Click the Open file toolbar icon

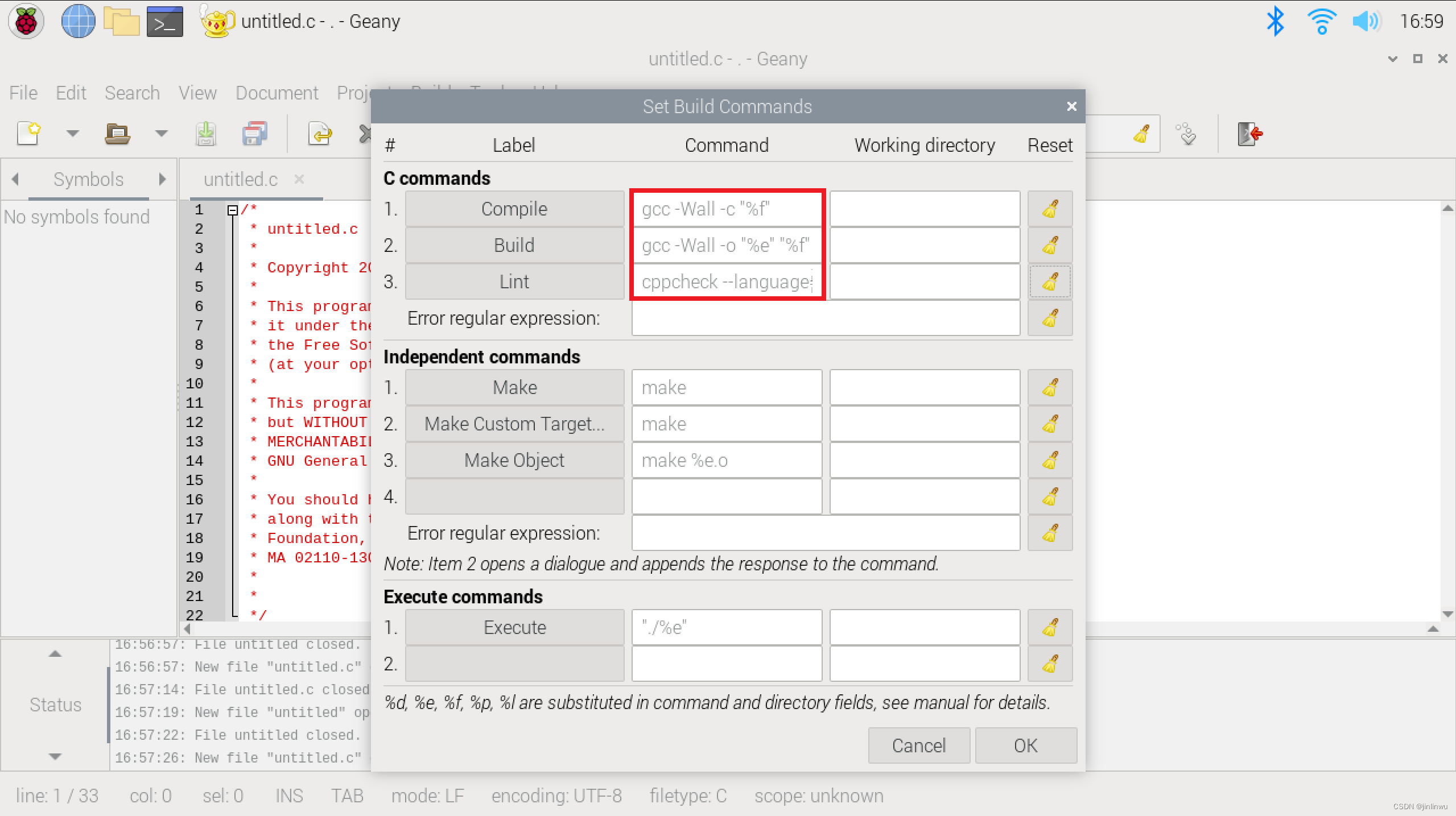[x=118, y=134]
